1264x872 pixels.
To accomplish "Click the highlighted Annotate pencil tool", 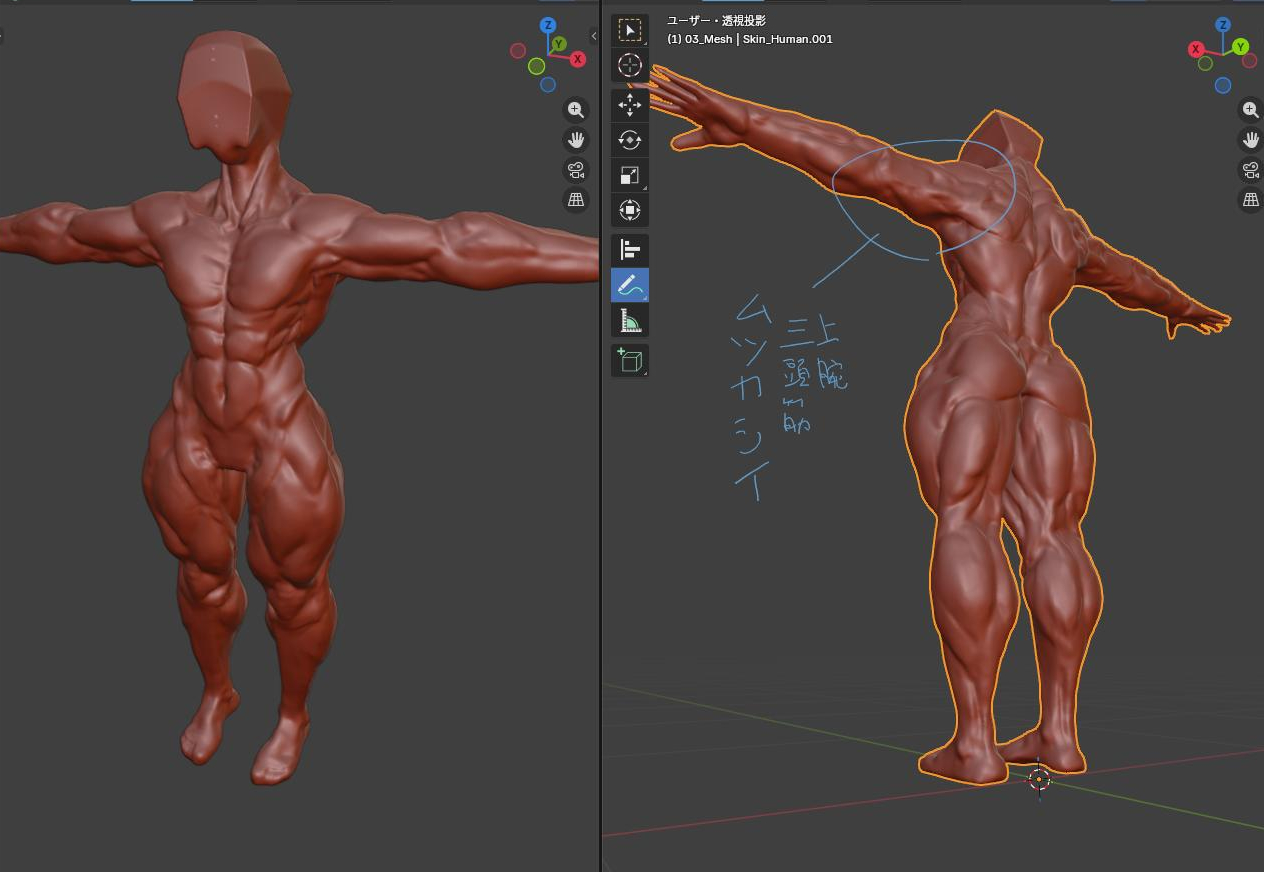I will point(629,285).
